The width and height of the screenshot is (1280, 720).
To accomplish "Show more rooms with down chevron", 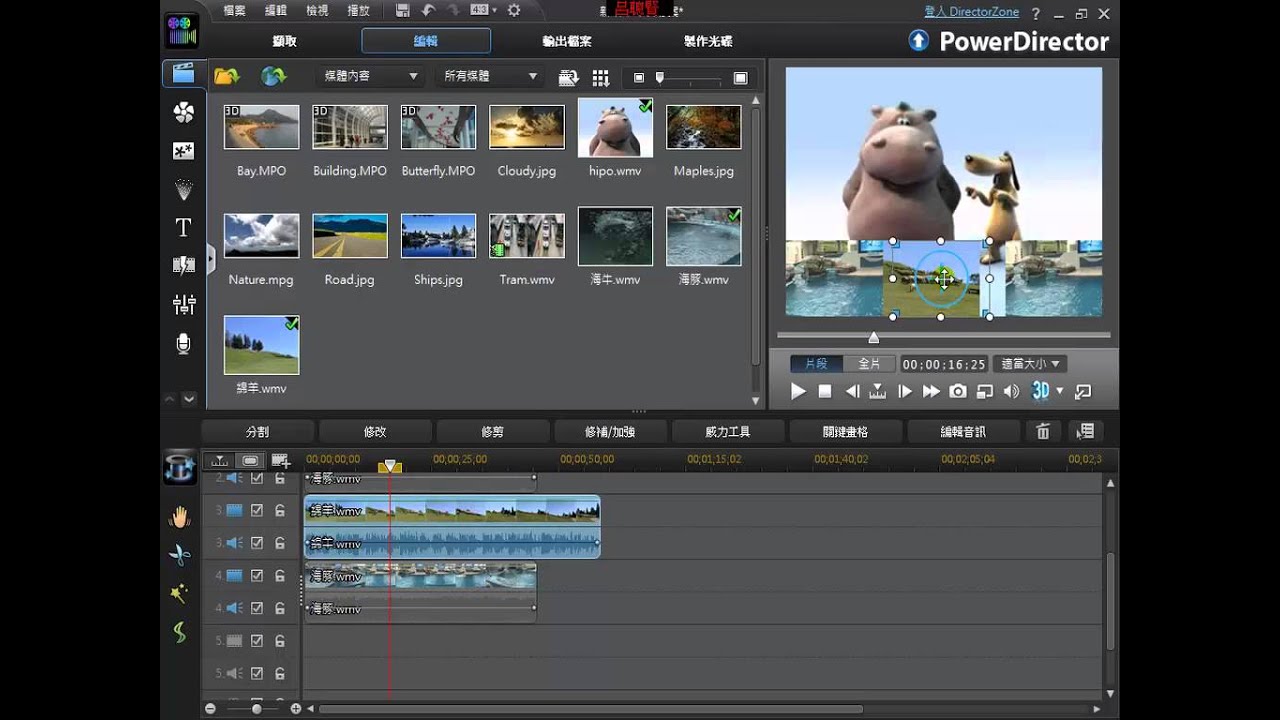I will 189,398.
